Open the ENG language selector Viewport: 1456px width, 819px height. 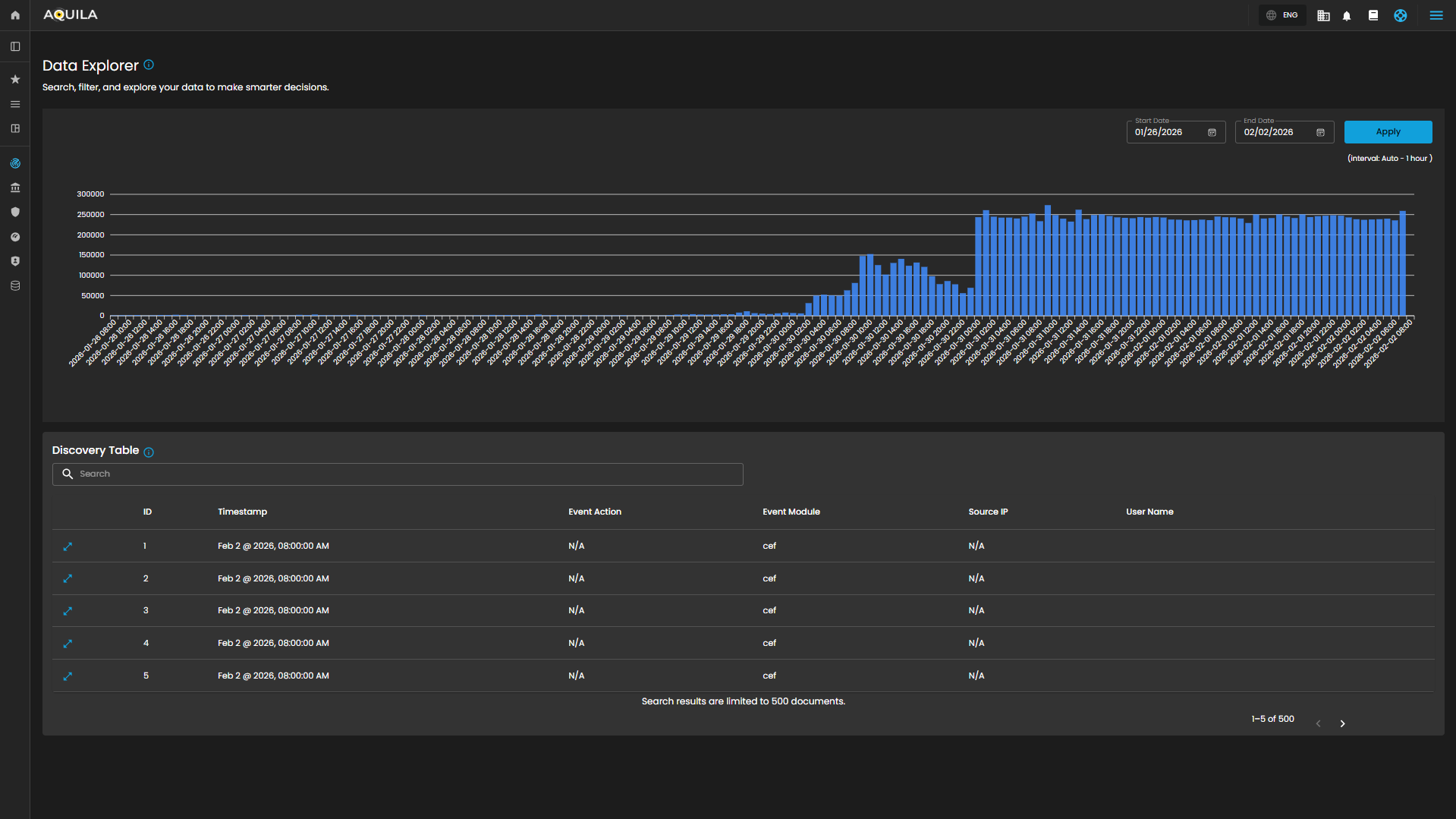[x=1282, y=15]
